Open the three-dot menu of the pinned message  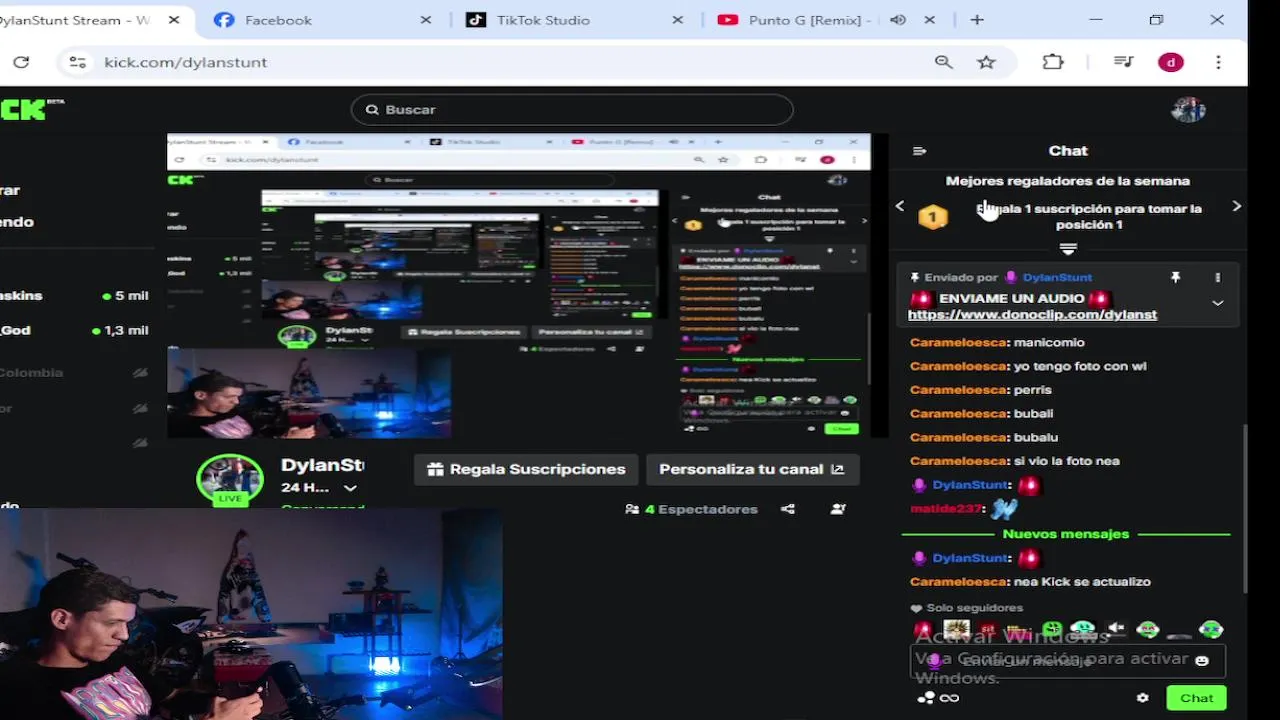[x=1217, y=277]
